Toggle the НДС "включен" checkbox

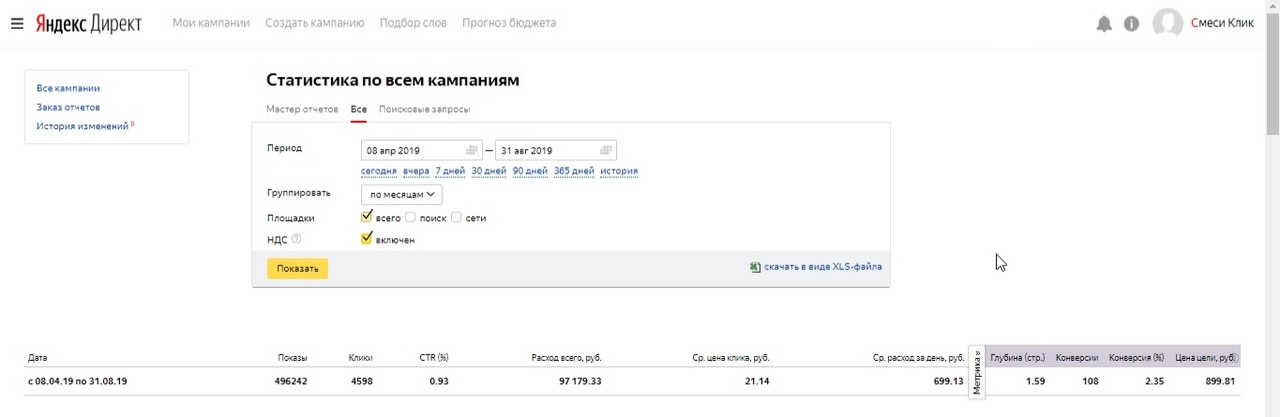[x=367, y=239]
